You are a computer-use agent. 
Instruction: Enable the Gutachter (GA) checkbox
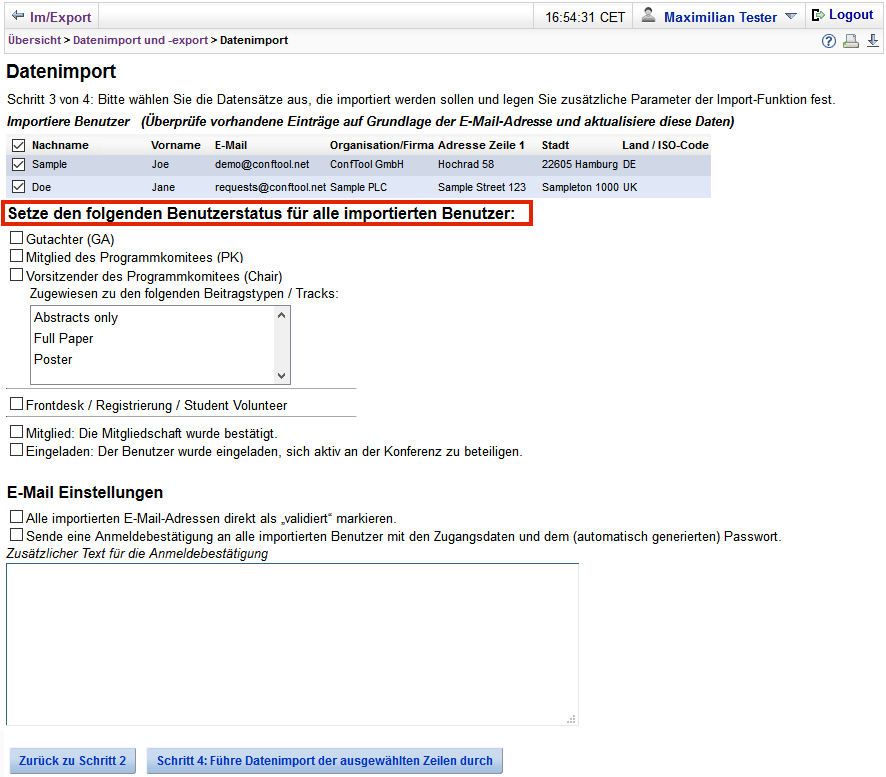click(x=17, y=238)
